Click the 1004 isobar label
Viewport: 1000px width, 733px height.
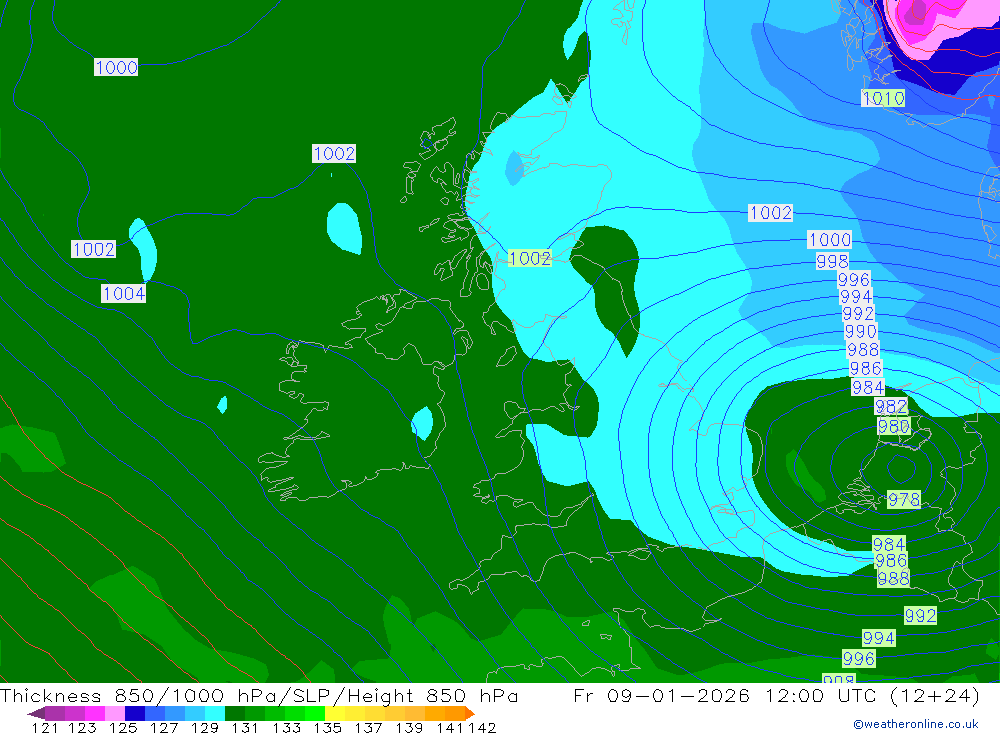click(124, 293)
